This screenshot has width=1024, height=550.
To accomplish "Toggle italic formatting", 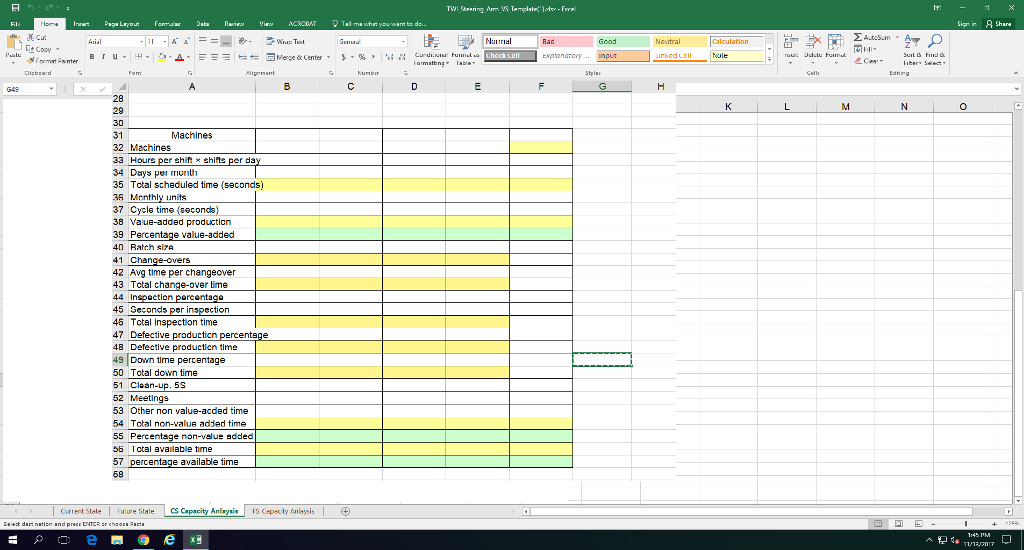I will (103, 57).
